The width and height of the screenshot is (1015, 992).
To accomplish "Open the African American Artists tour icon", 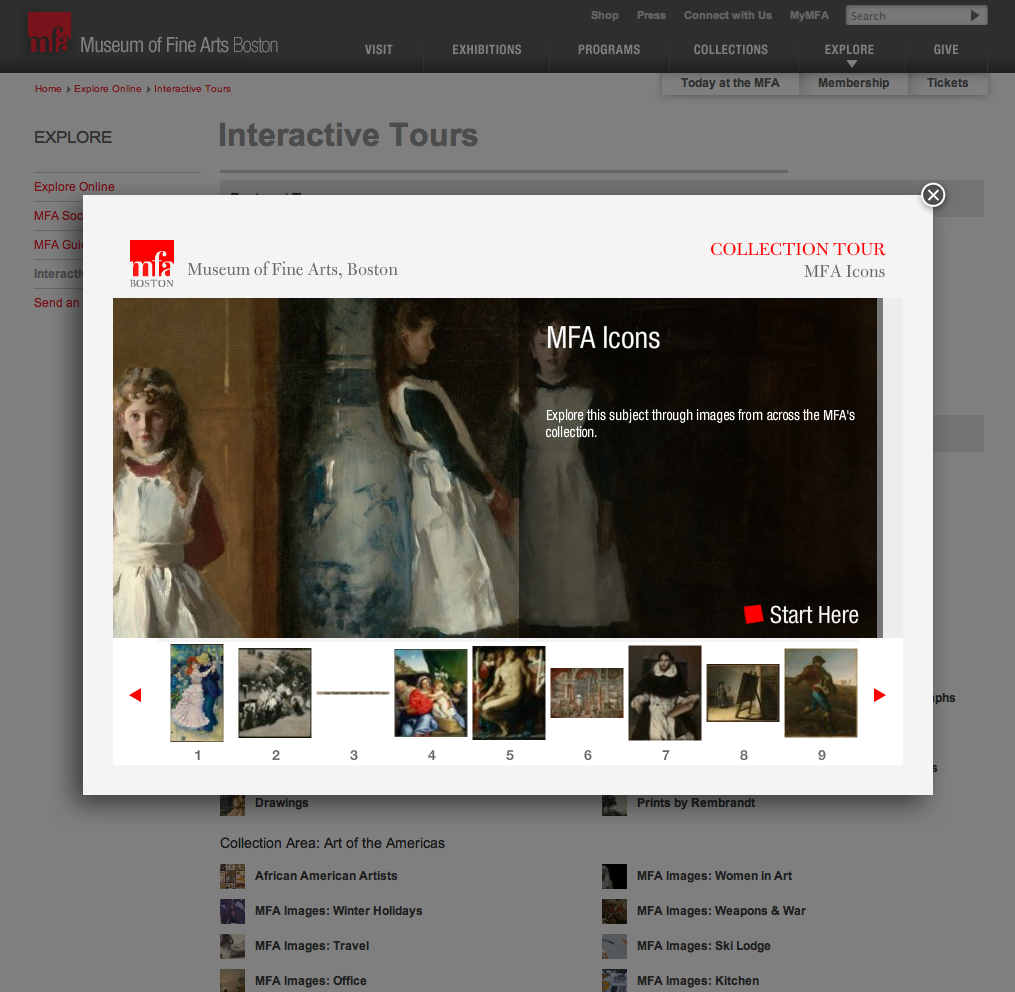I will coord(232,876).
